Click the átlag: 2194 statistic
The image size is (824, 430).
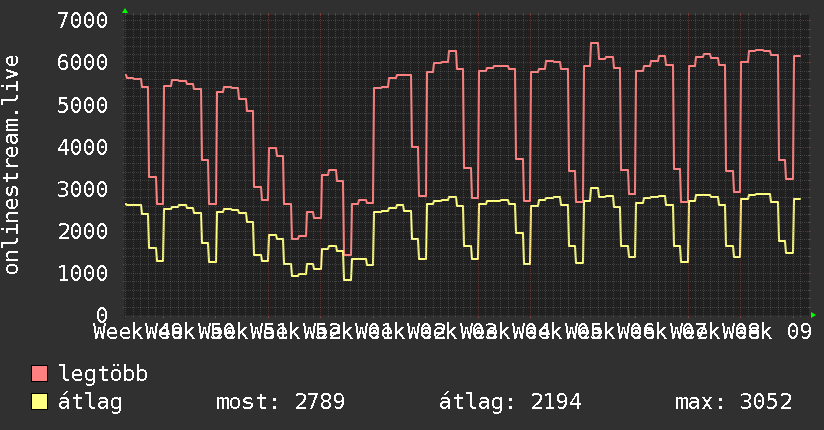pyautogui.click(x=510, y=402)
